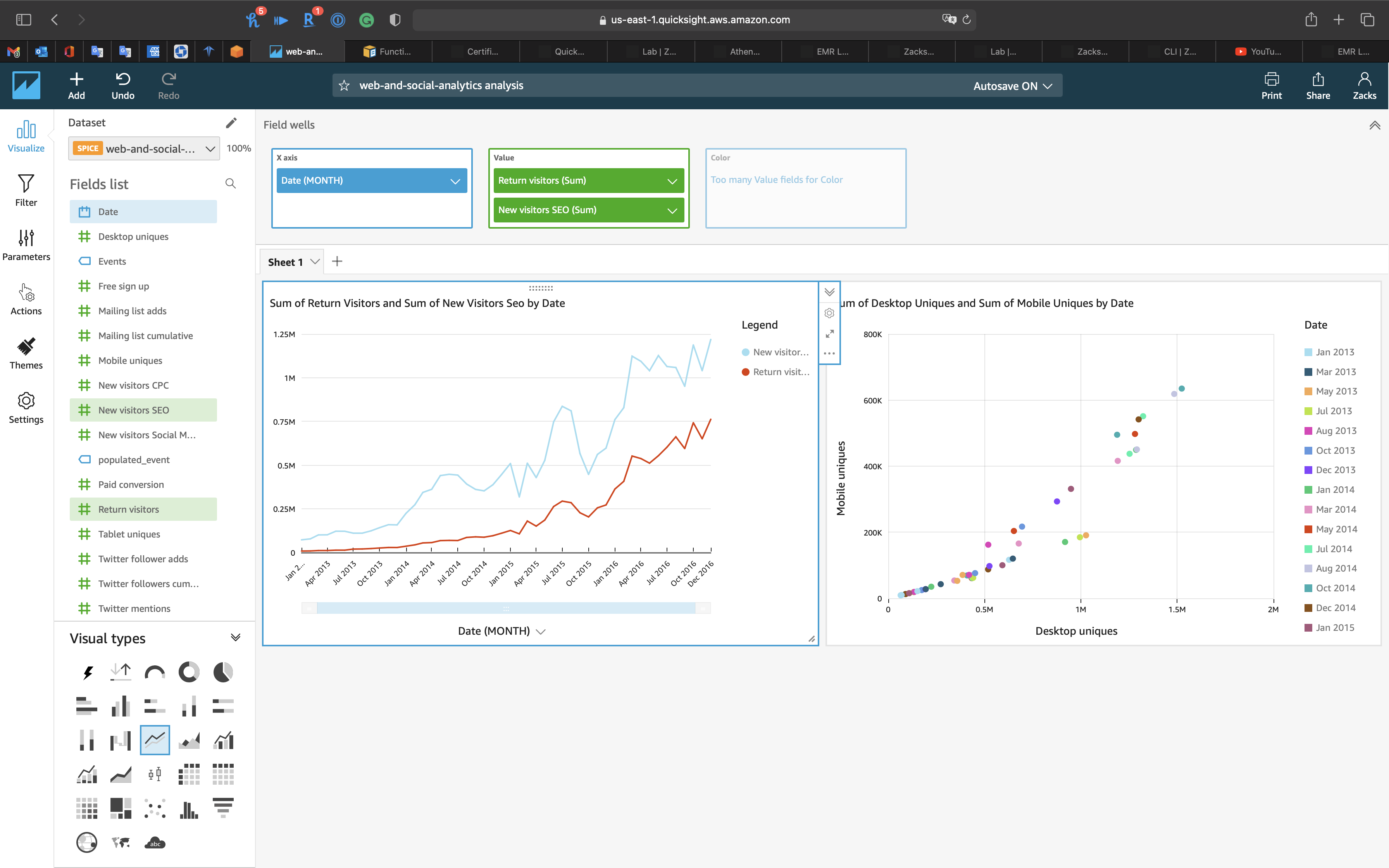Click the Undo button

(123, 86)
